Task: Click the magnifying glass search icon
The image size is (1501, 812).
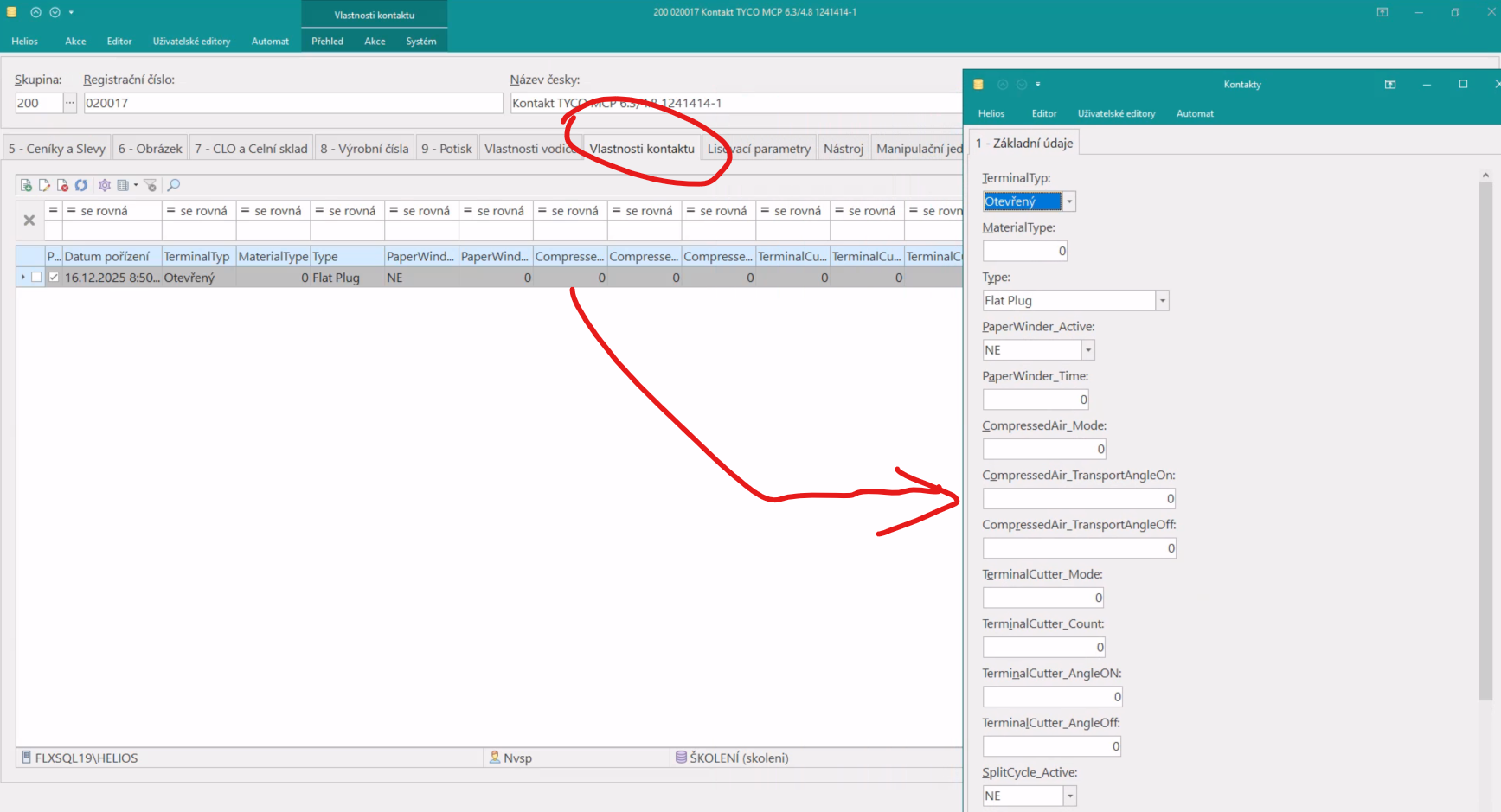Action: coord(174,185)
